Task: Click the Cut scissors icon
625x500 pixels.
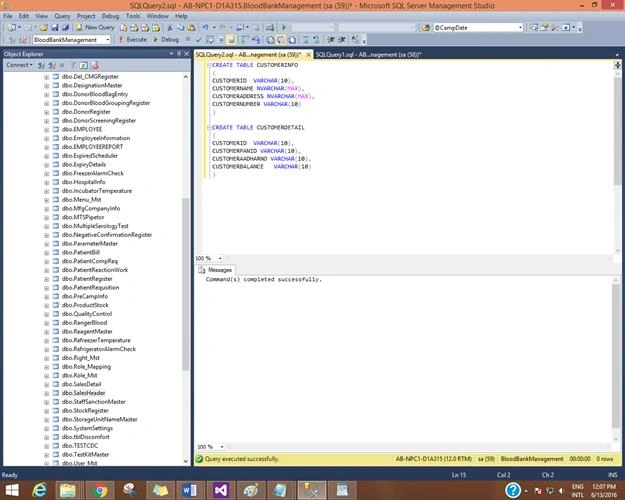Action: 170,28
